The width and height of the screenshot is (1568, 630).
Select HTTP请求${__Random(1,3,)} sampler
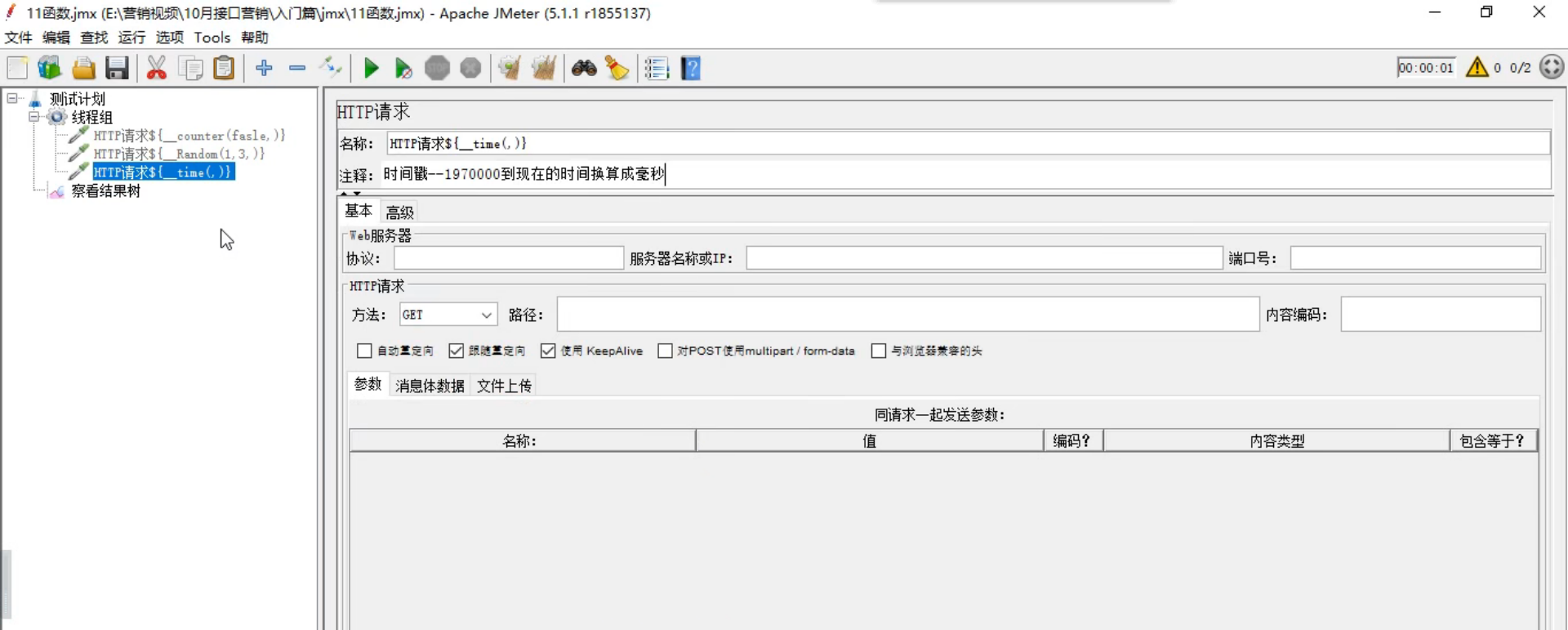pos(179,154)
